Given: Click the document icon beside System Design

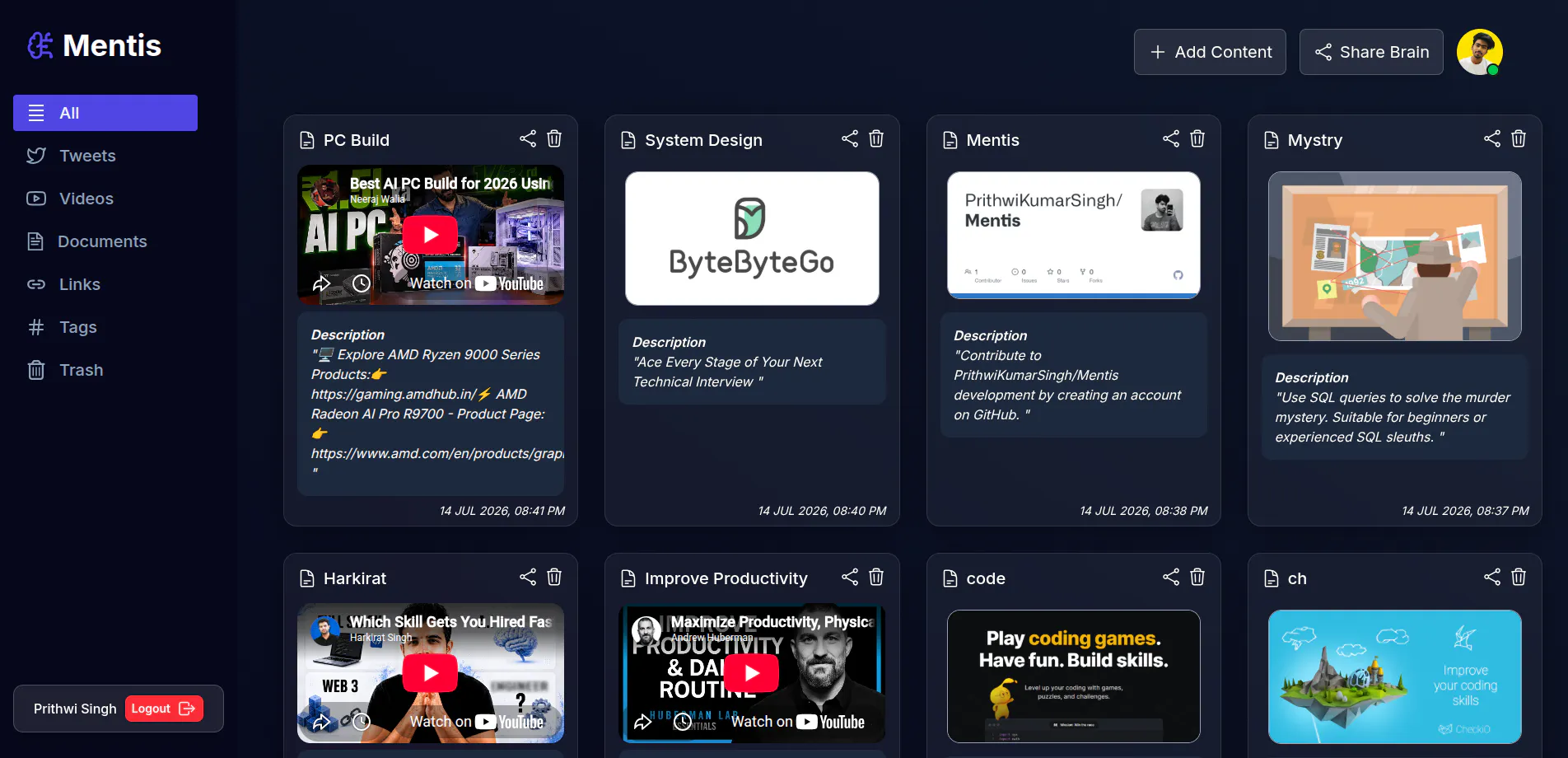Looking at the screenshot, I should [x=628, y=140].
